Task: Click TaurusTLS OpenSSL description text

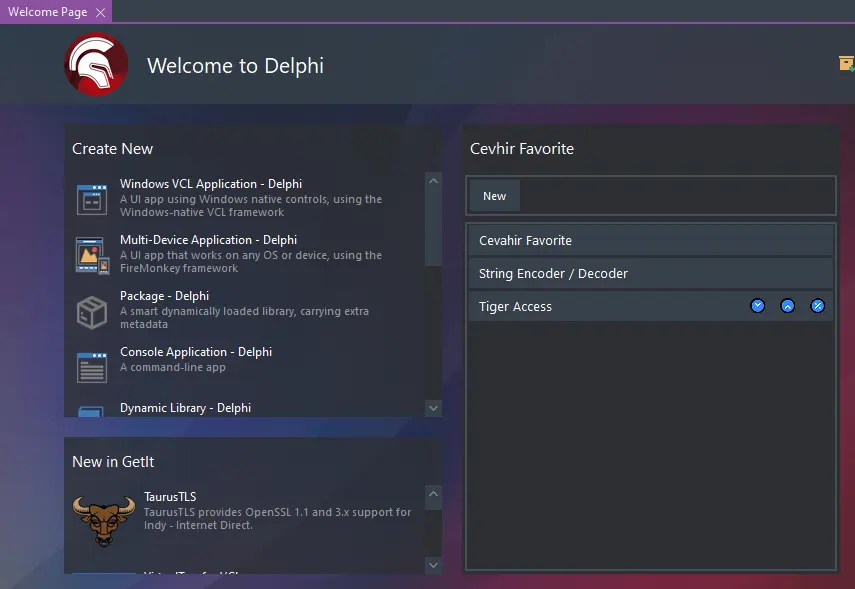Action: pos(277,519)
